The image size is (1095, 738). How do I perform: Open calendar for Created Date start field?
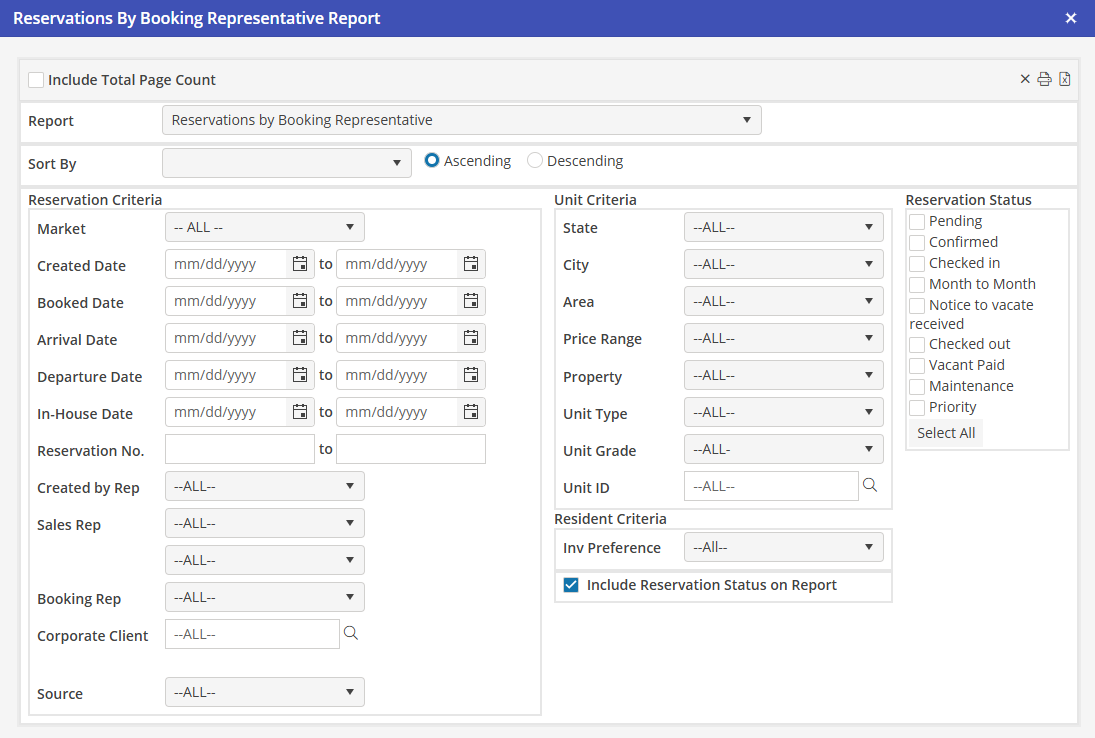(300, 264)
